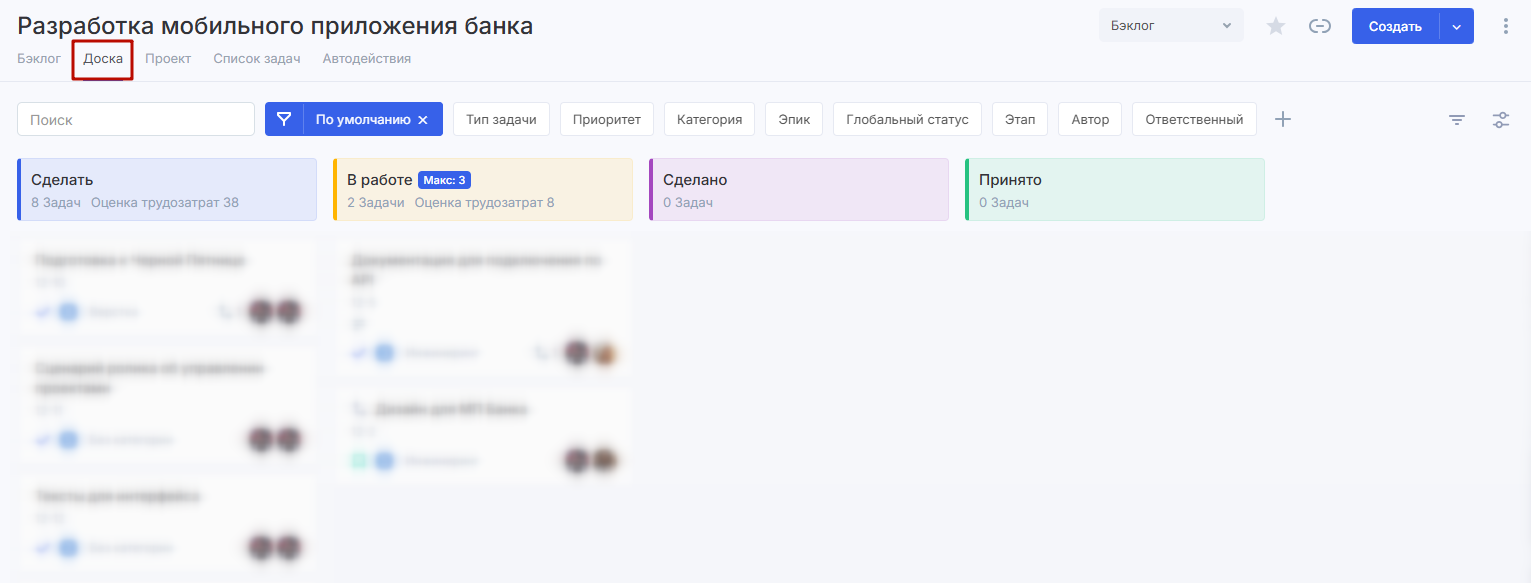This screenshot has height=583, width=1531.
Task: Open the three-dot more options menu
Action: [x=1506, y=27]
